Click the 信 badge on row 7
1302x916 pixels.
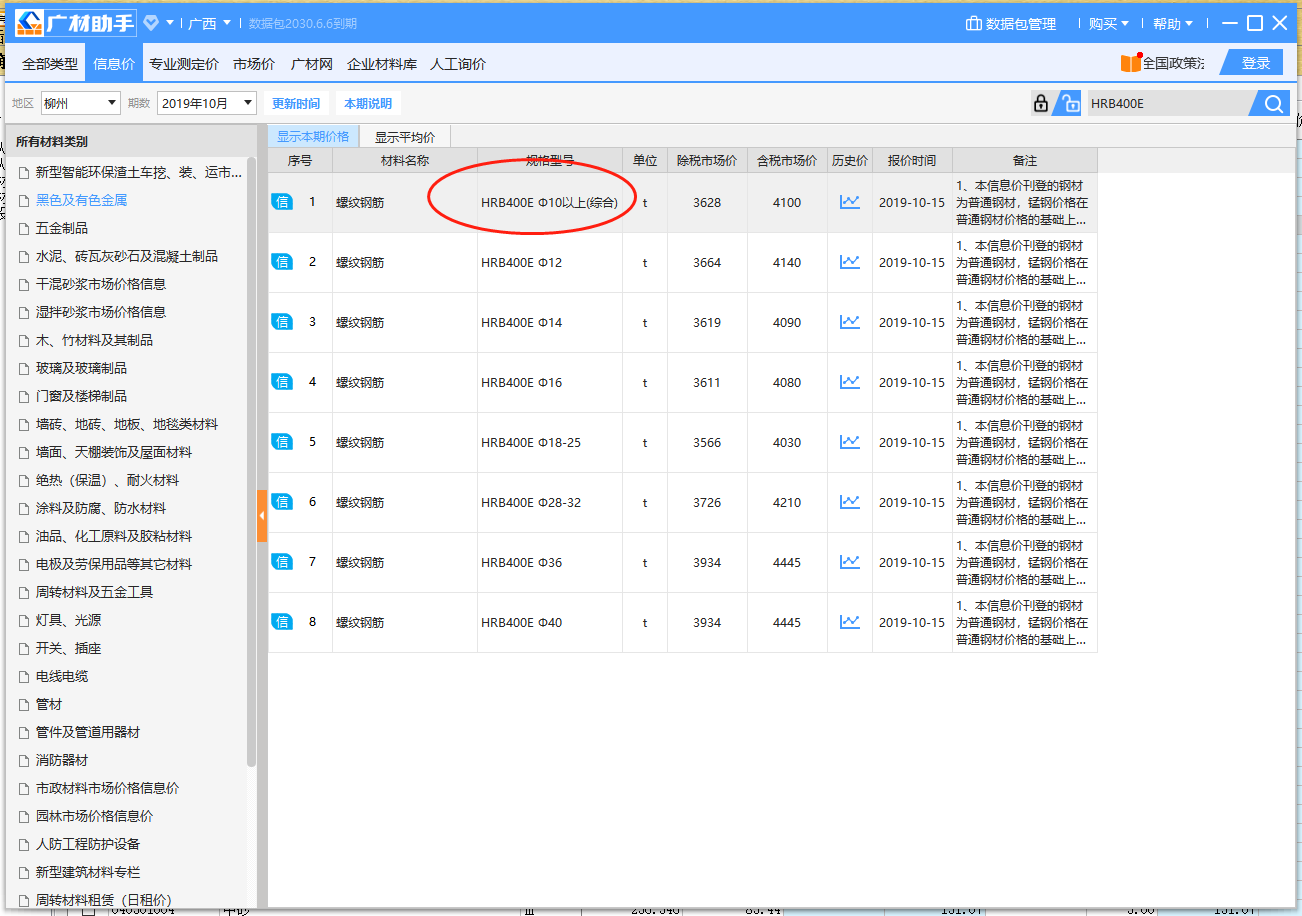[x=282, y=562]
